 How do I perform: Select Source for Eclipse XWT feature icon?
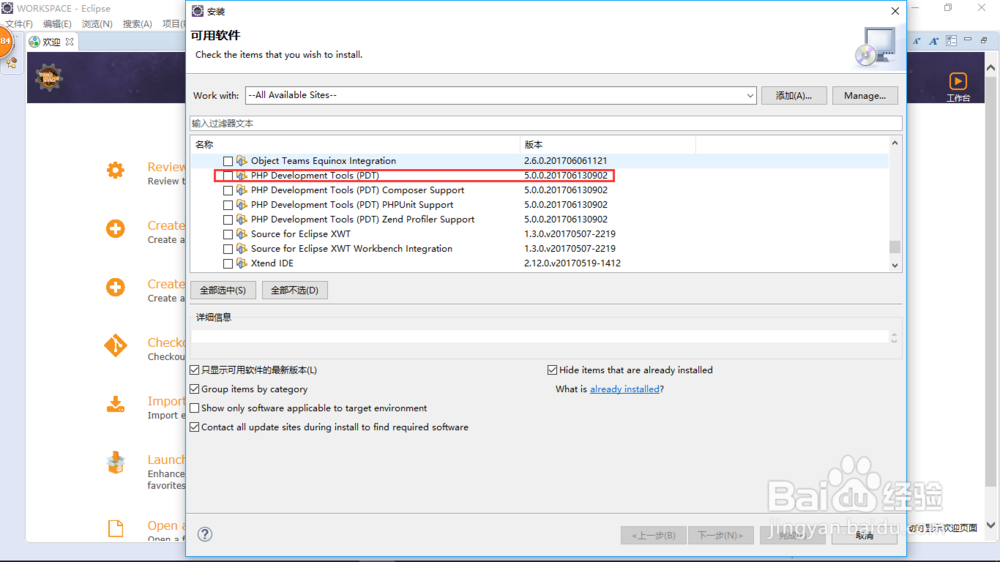(x=242, y=233)
